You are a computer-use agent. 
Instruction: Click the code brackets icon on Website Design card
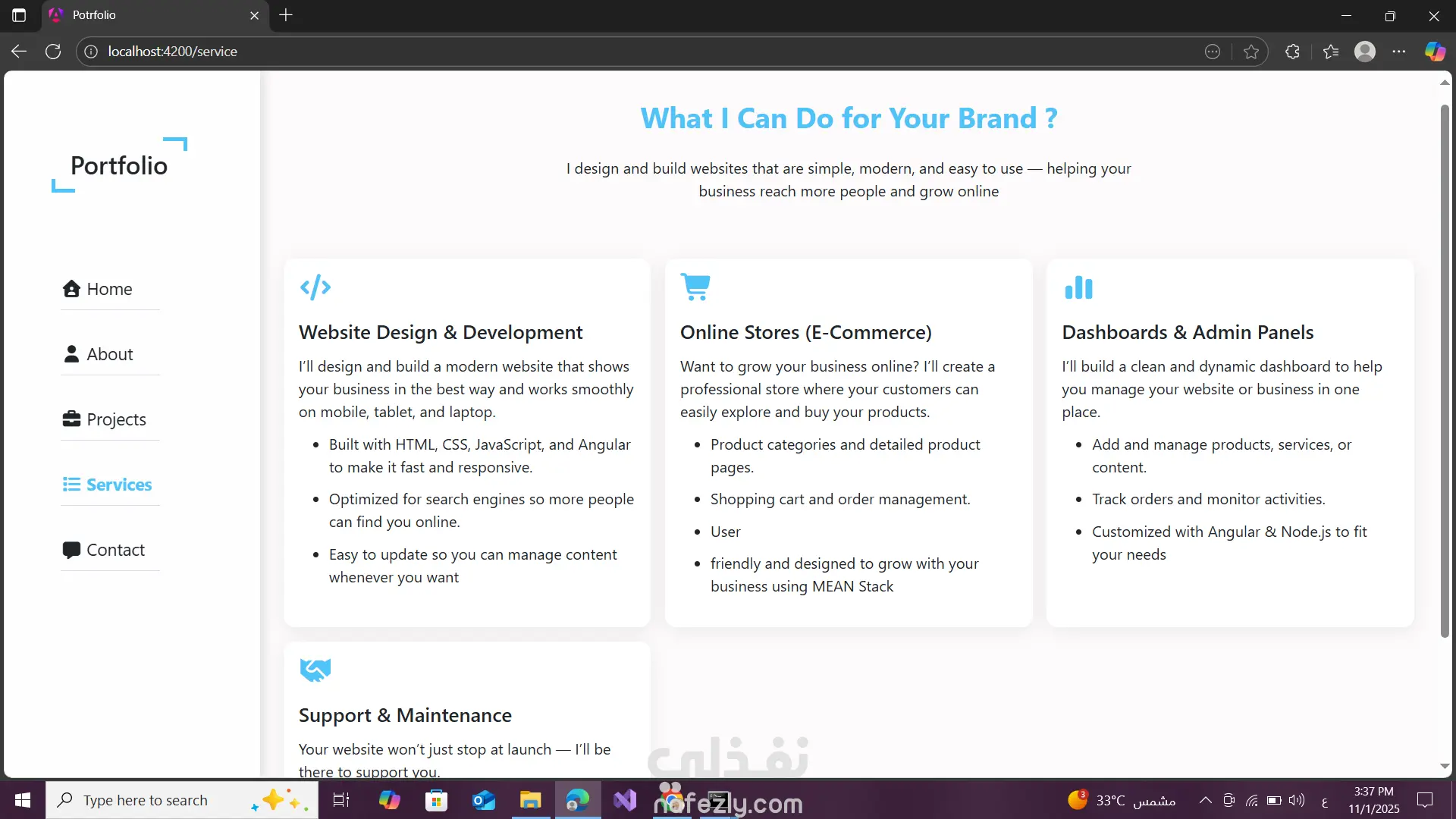tap(315, 287)
